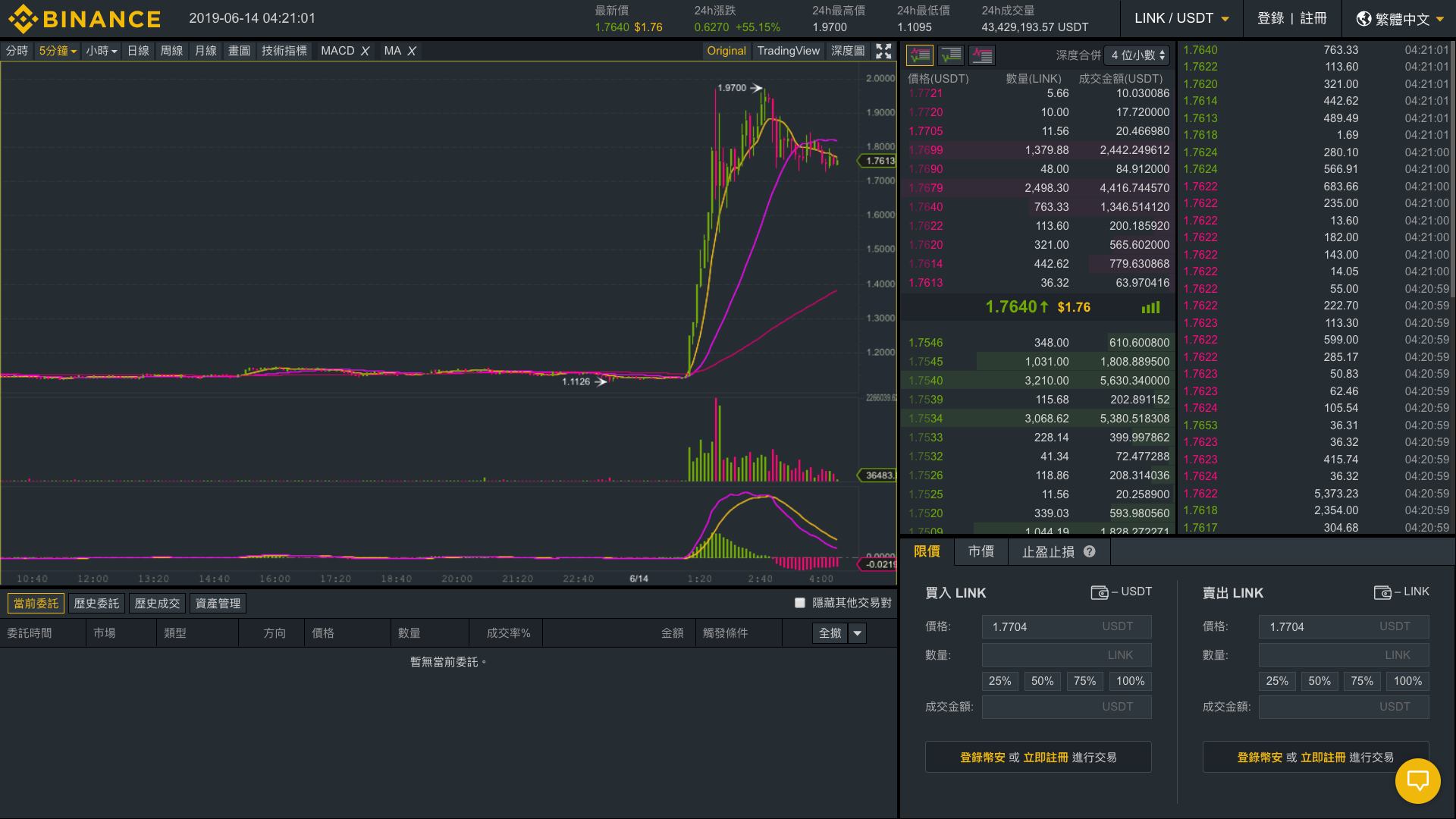Set sell amount to 50%

coord(1319,681)
